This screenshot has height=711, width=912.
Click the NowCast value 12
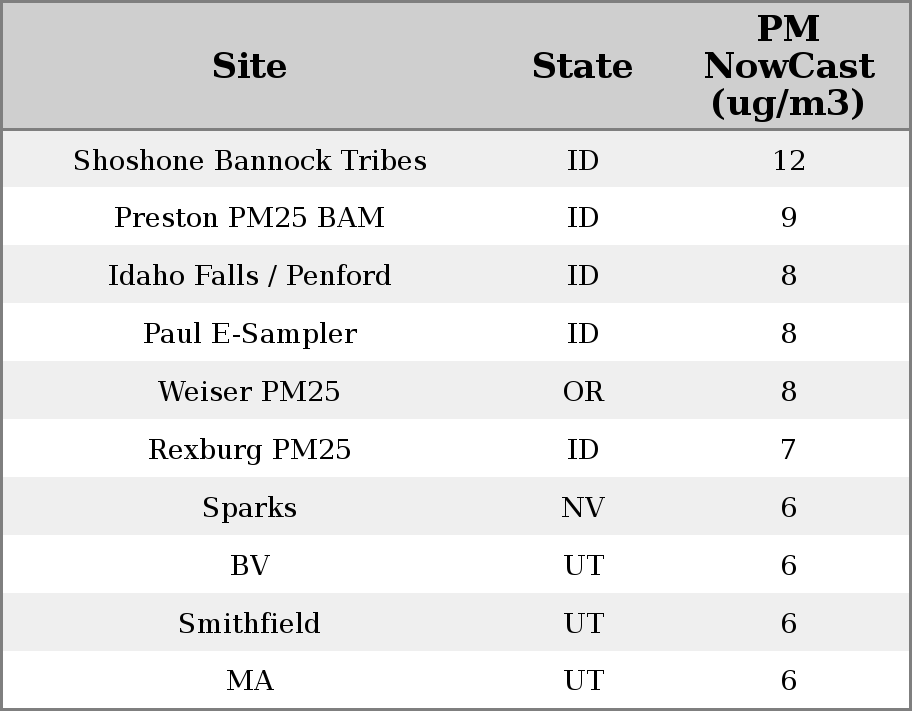point(788,160)
